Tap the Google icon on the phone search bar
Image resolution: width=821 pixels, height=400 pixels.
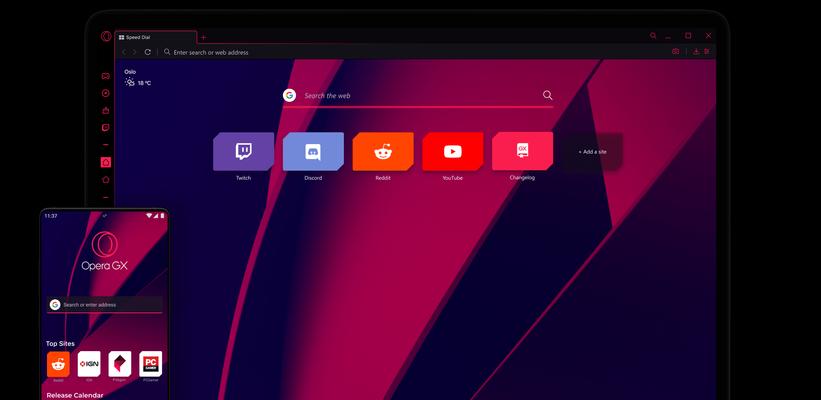point(54,305)
